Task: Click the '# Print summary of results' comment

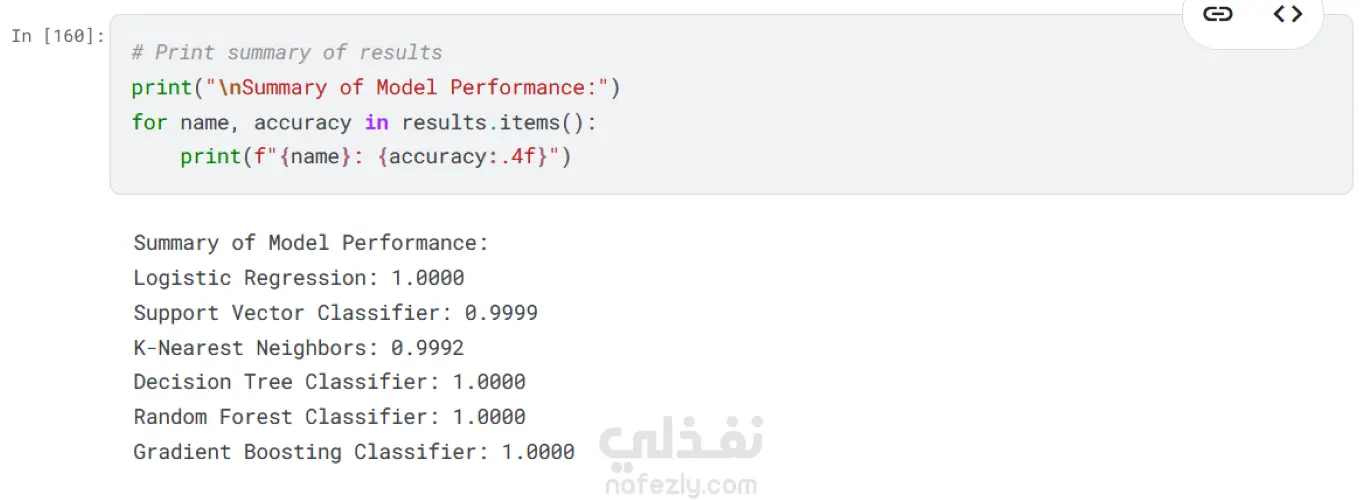Action: [x=286, y=52]
